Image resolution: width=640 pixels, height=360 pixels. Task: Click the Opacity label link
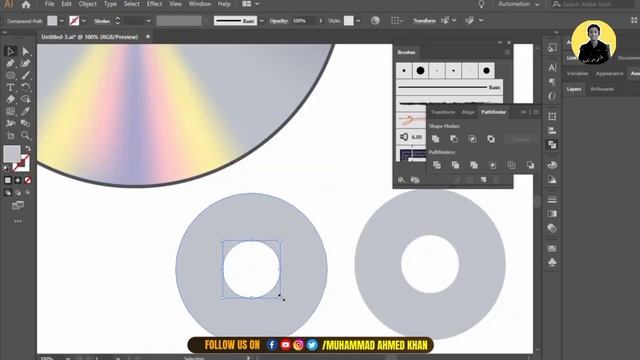tap(279, 21)
